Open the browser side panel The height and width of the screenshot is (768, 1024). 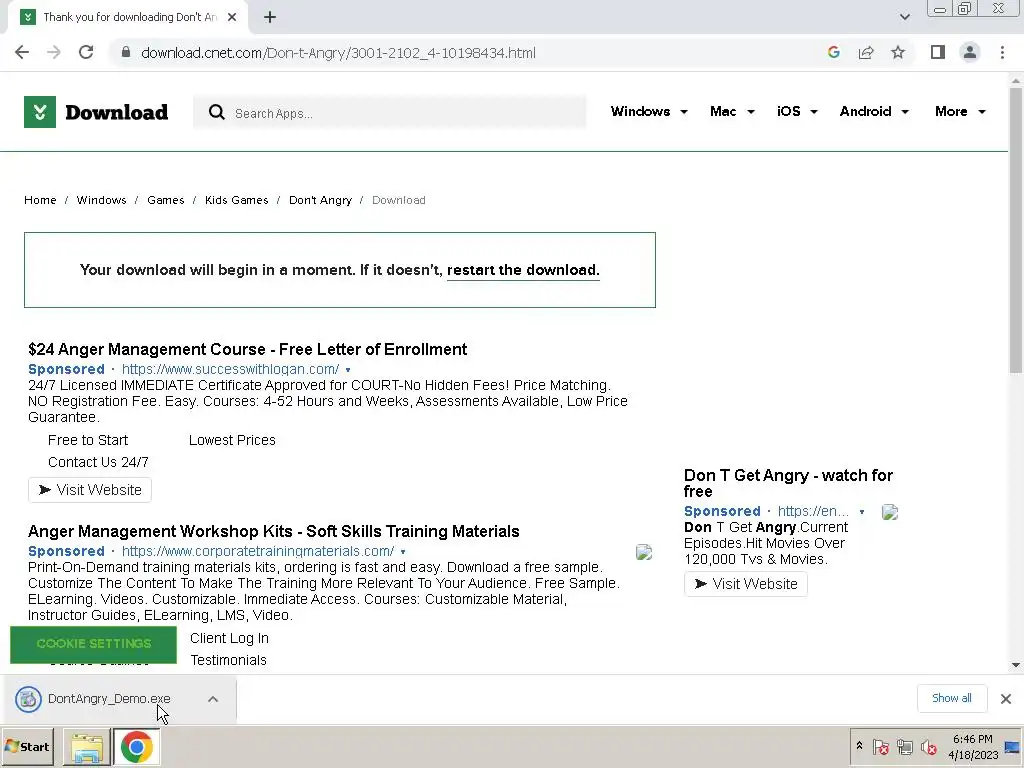tap(938, 52)
